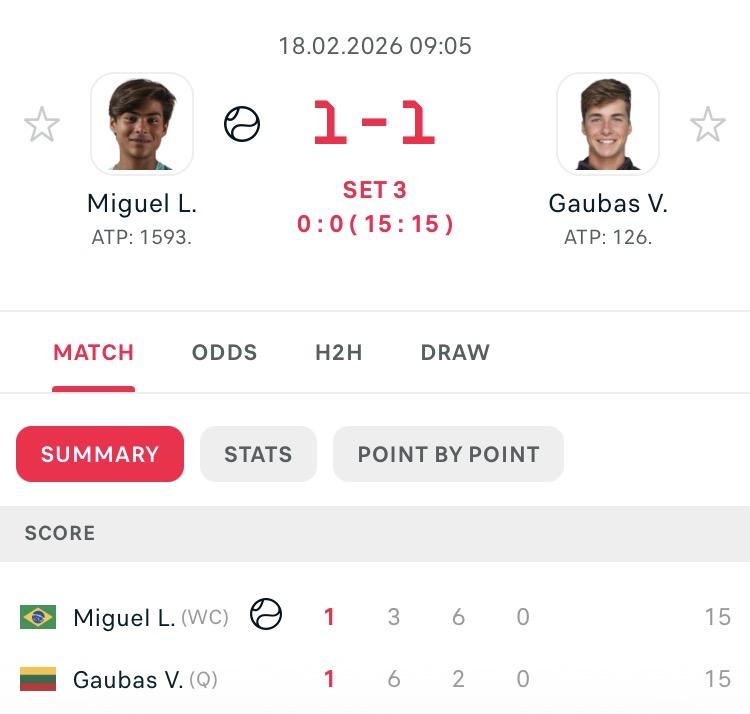Select the SUMMARY button

[x=100, y=454]
